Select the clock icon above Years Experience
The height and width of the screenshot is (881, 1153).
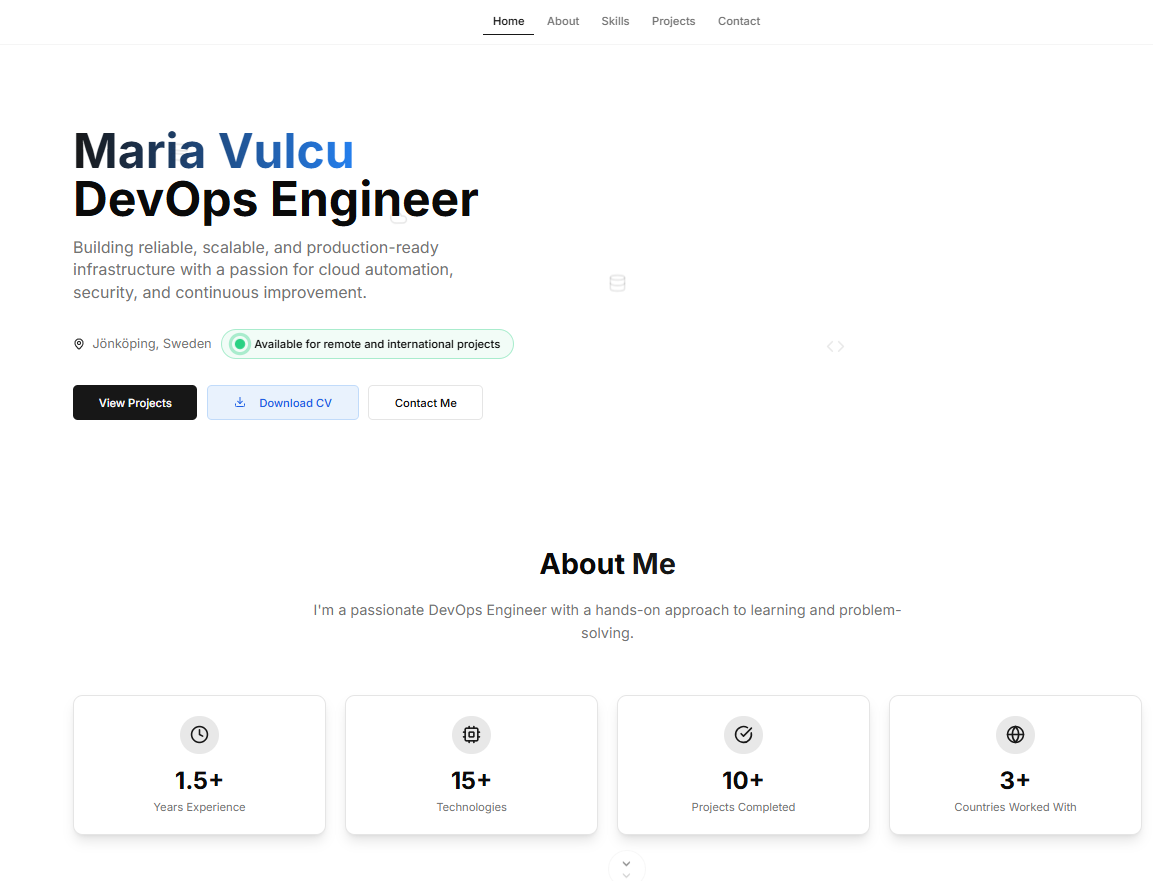pos(199,734)
